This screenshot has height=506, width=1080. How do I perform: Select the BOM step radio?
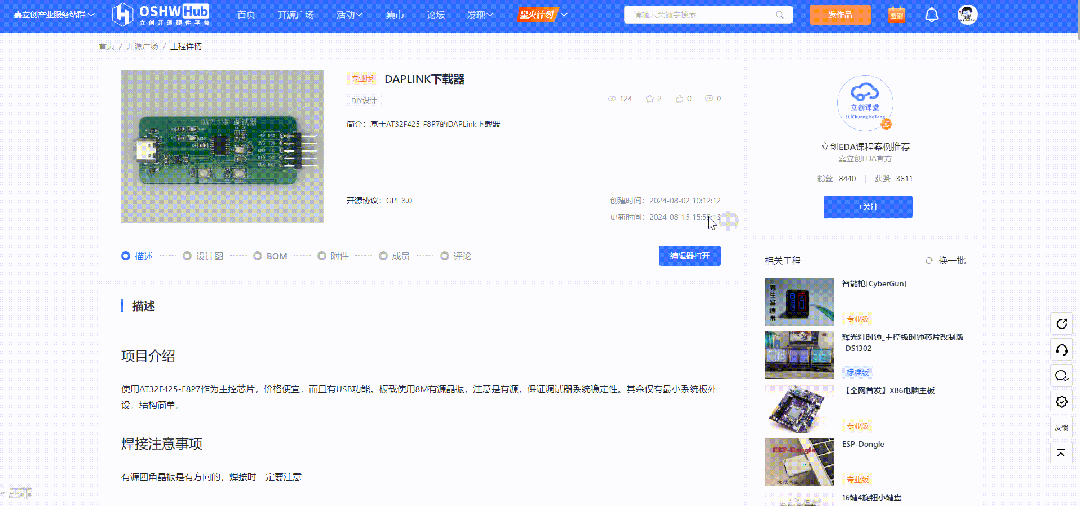(x=258, y=255)
